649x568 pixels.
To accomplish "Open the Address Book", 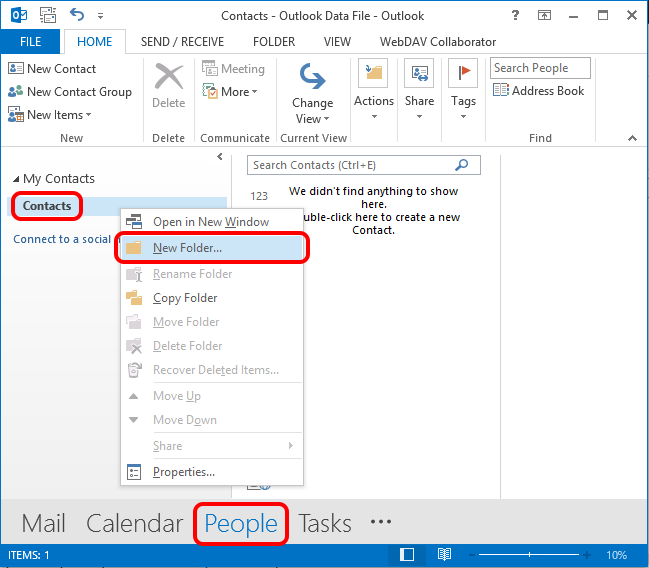I will tap(538, 91).
